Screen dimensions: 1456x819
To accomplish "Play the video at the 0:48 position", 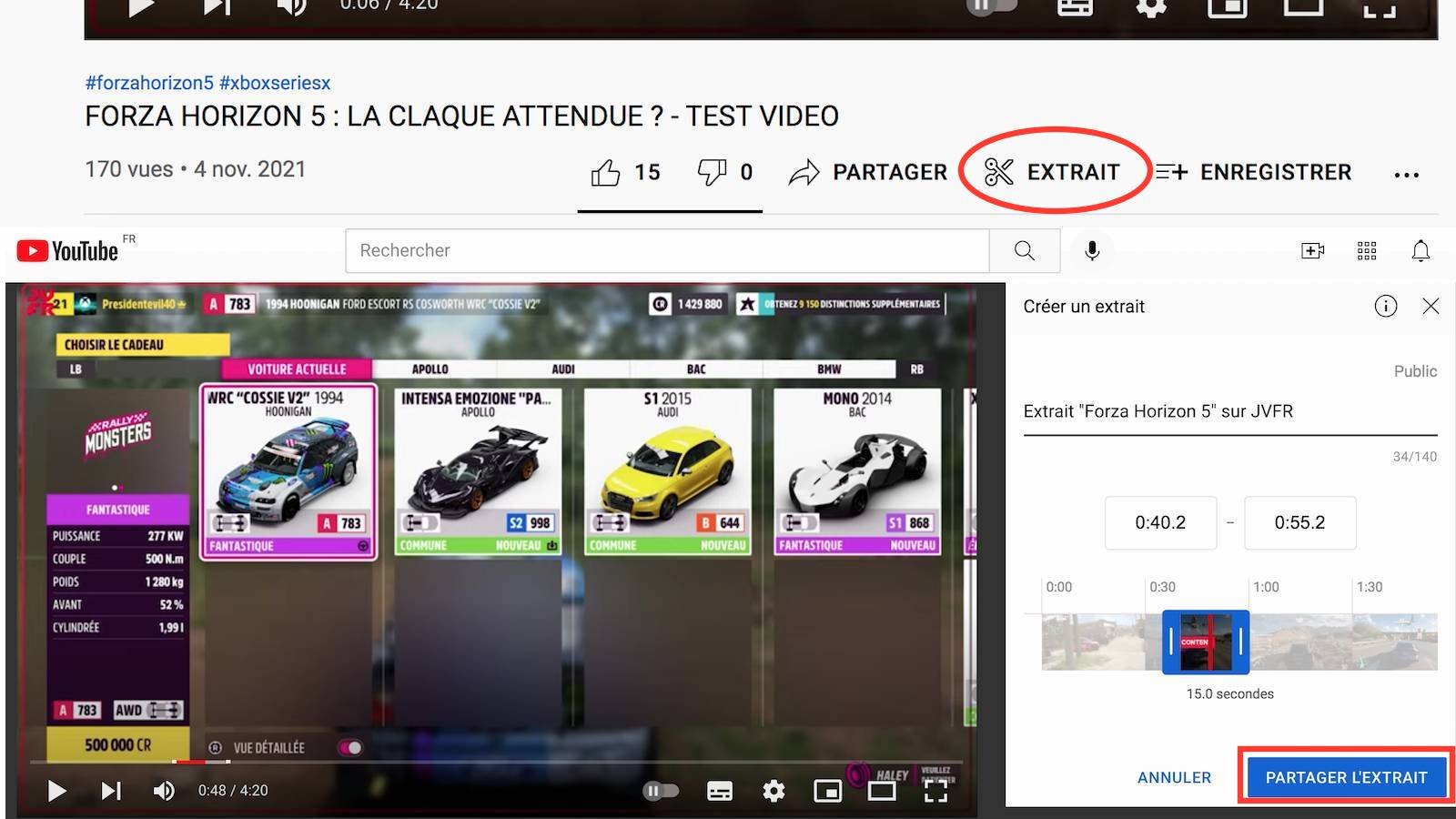I will pos(56,791).
